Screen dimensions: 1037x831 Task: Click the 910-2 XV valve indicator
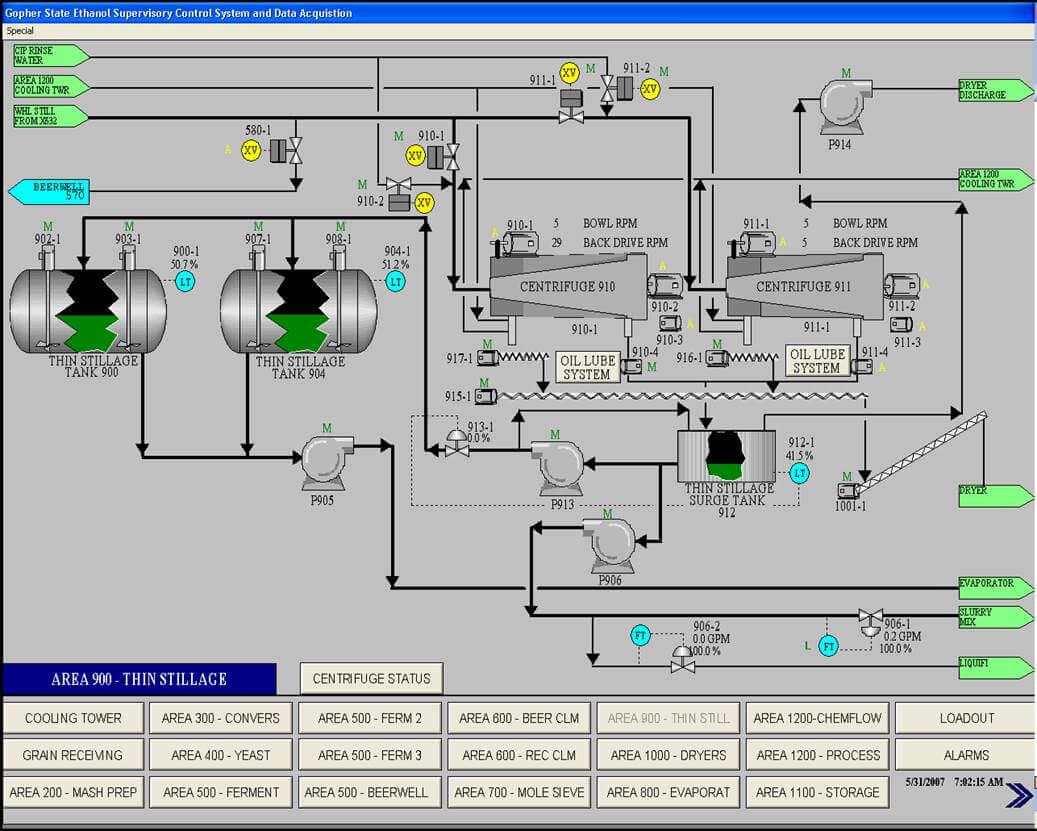[424, 202]
